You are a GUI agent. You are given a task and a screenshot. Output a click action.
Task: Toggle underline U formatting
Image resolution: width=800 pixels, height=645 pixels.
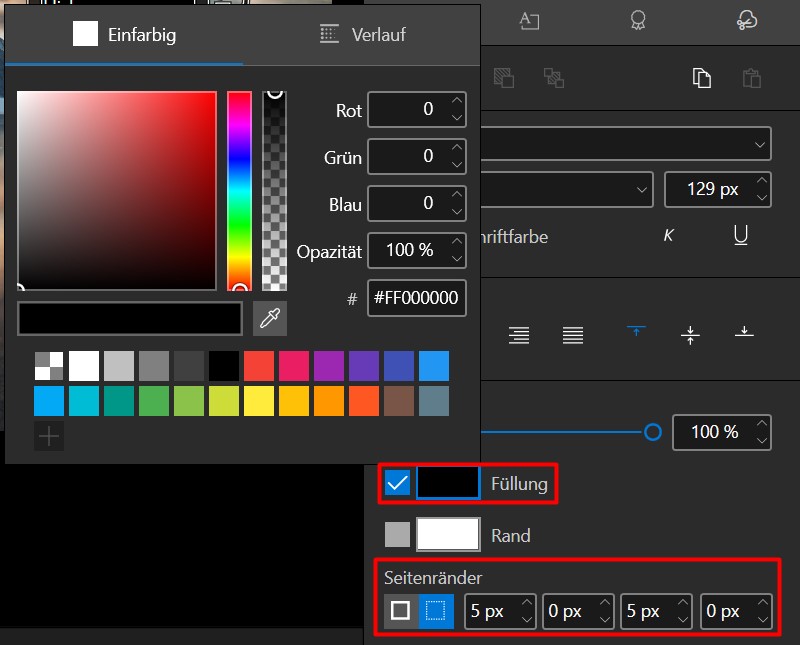click(x=741, y=235)
